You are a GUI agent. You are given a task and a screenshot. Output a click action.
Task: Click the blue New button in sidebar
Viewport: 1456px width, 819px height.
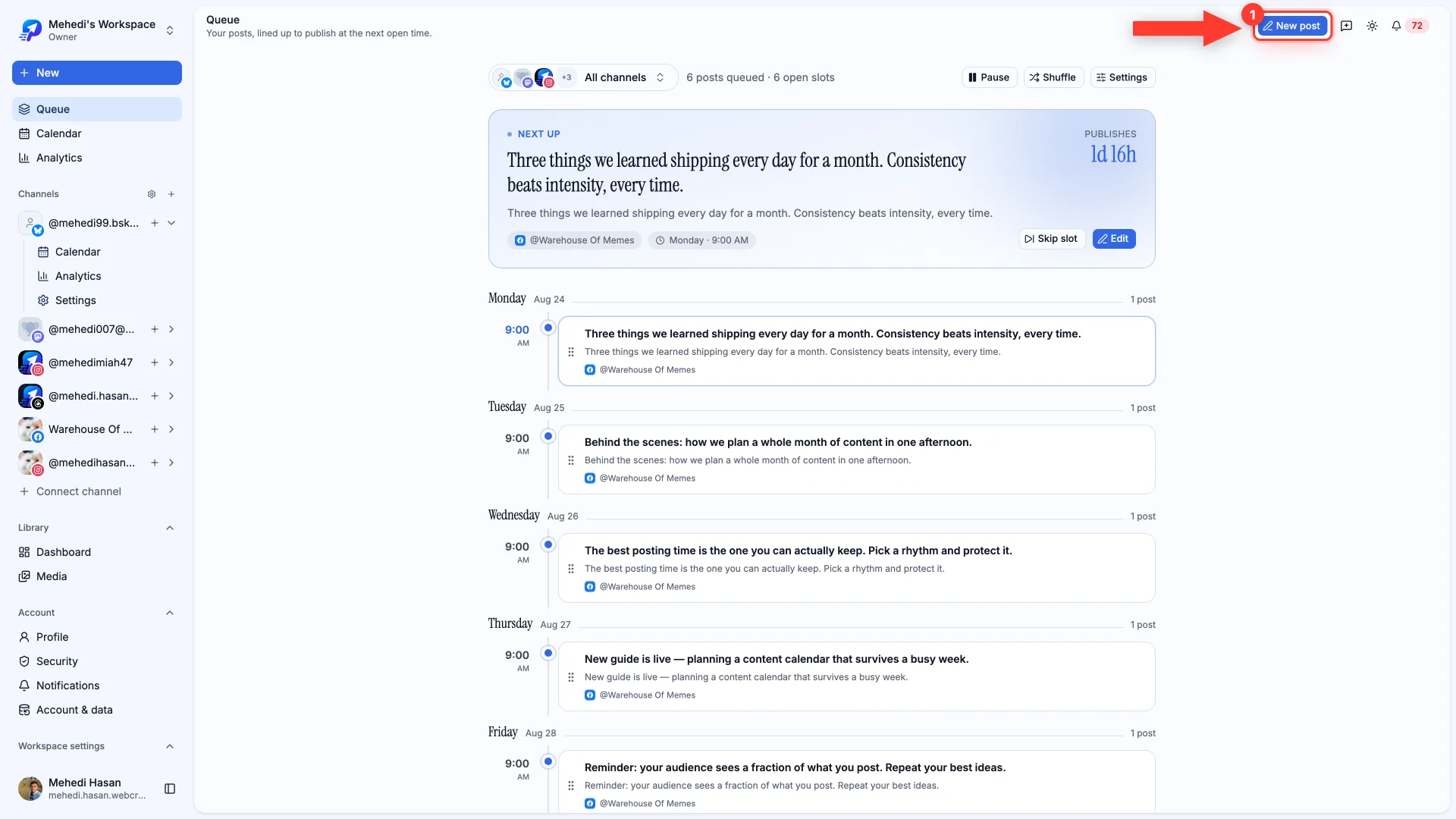coord(97,73)
